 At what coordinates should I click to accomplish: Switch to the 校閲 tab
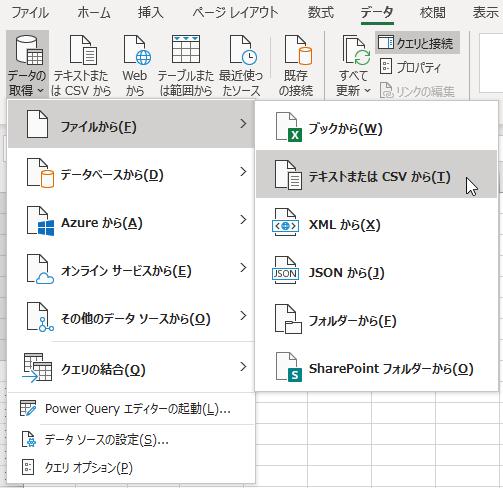point(433,13)
